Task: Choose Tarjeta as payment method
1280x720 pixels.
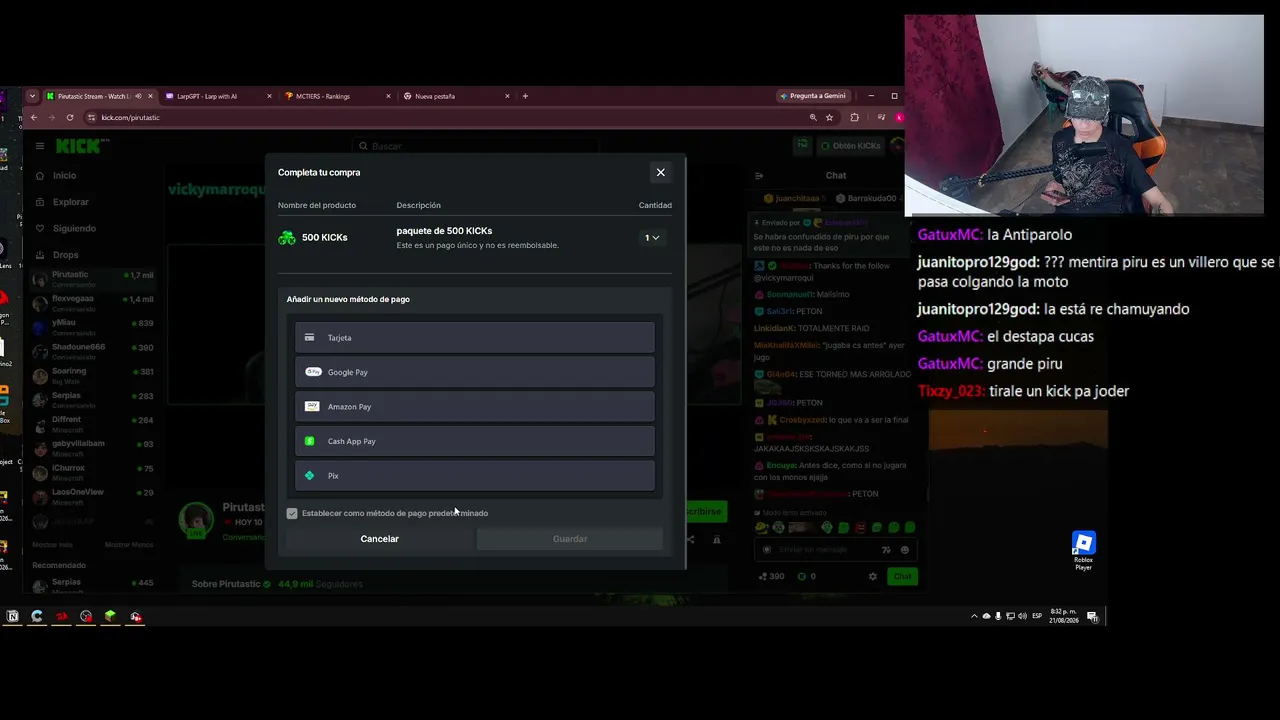Action: coord(475,338)
